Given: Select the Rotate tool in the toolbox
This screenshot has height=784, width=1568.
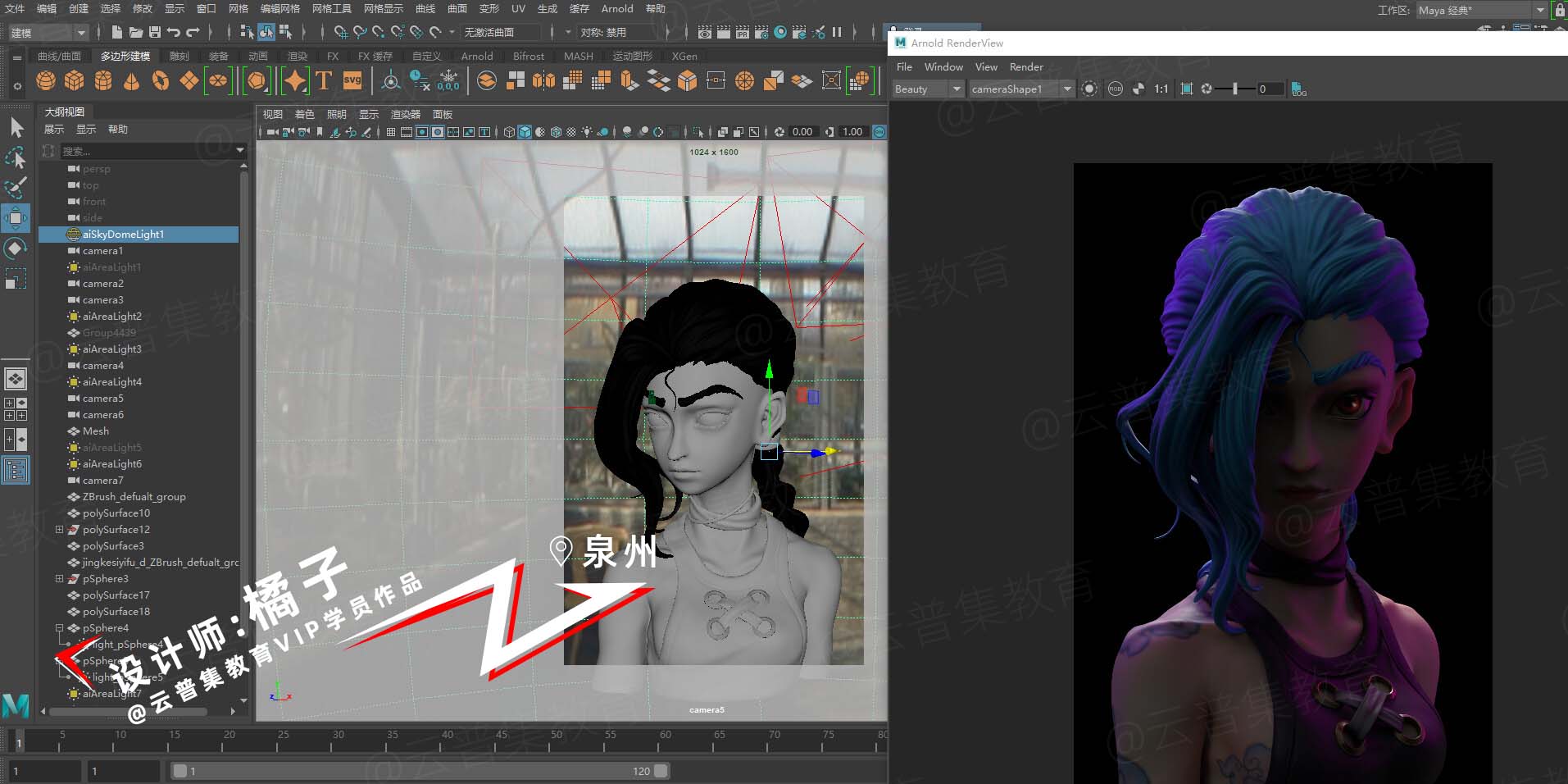Looking at the screenshot, I should (x=16, y=248).
